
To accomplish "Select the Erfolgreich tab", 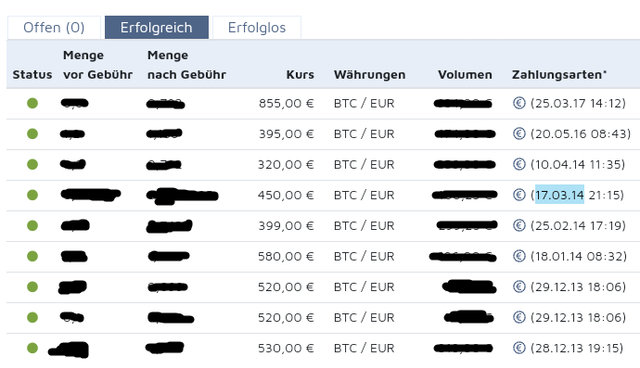I will click(157, 28).
